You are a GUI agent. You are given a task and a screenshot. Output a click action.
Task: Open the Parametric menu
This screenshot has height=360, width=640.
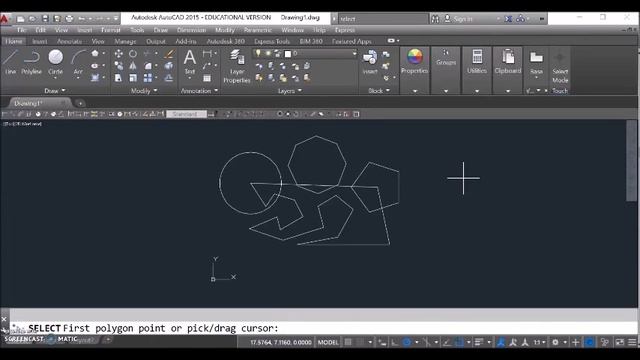pos(258,30)
